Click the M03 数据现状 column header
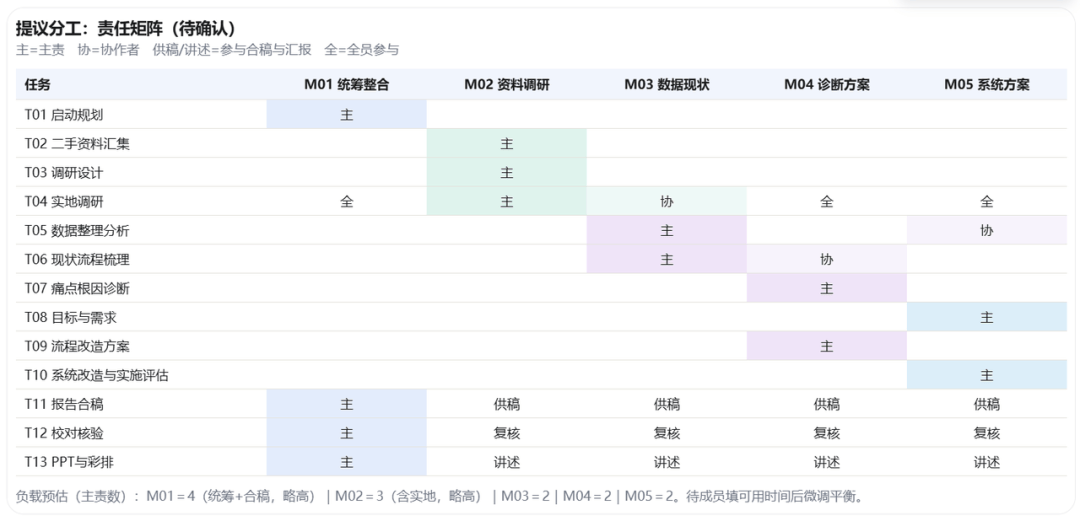The image size is (1080, 521). click(667, 85)
